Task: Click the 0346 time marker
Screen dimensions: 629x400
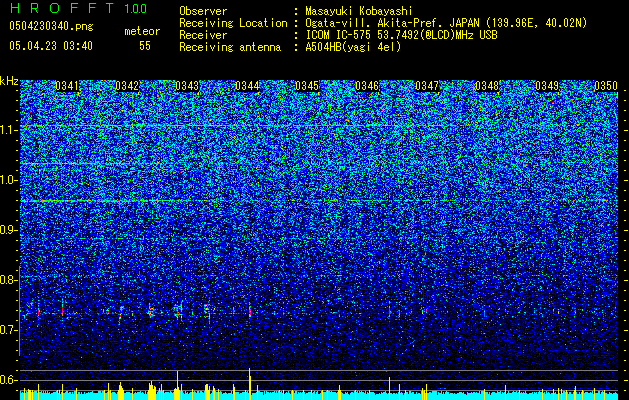Action: (367, 86)
